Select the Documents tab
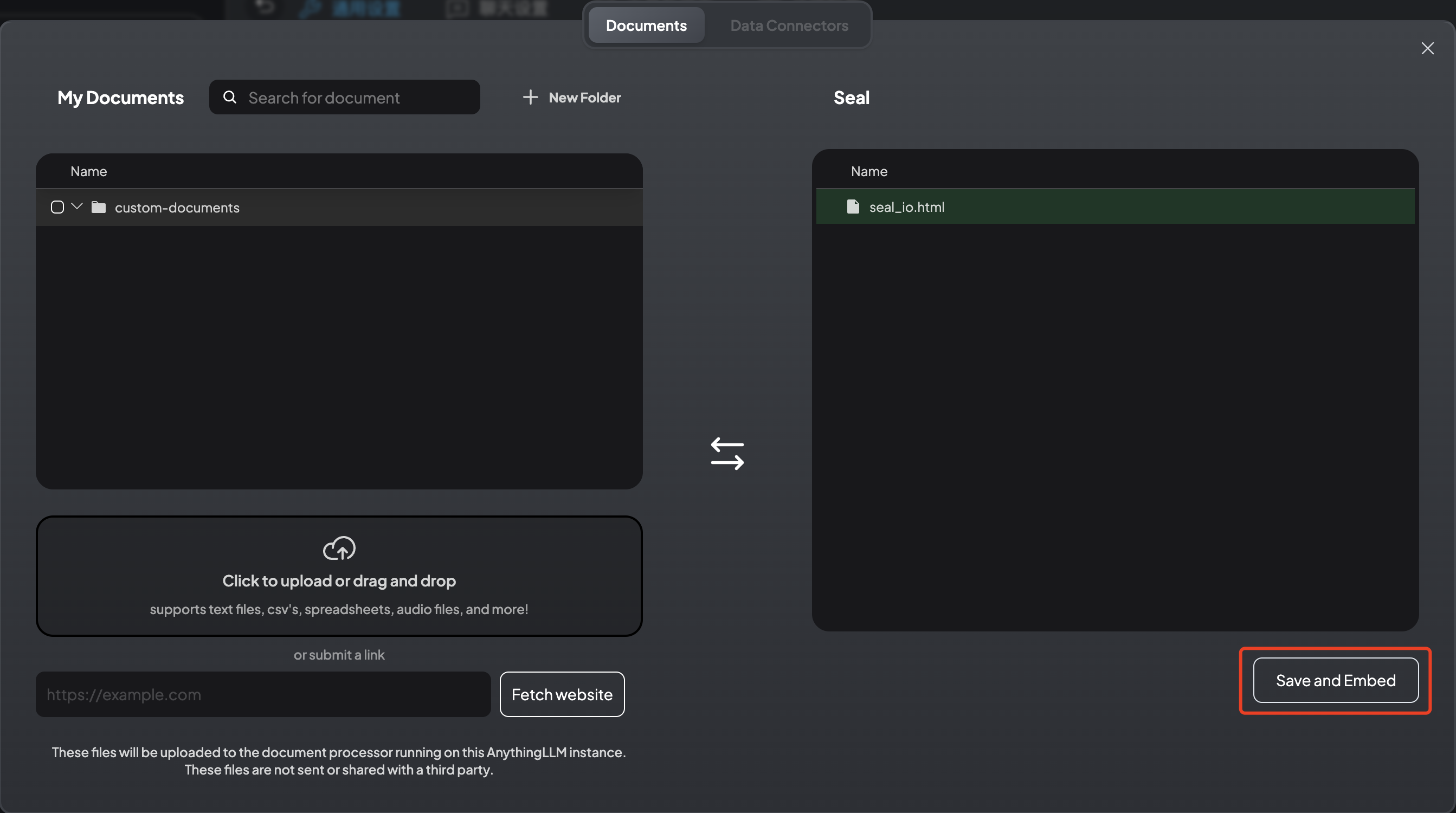The image size is (1456, 813). [x=646, y=25]
